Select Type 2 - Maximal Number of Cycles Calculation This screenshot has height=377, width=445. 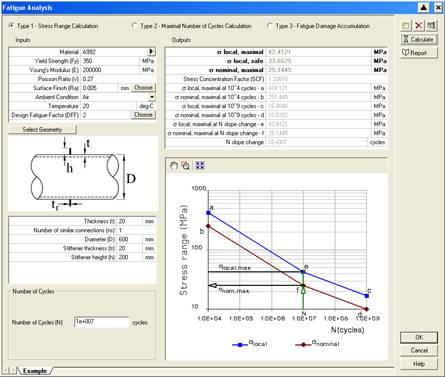pyautogui.click(x=192, y=26)
